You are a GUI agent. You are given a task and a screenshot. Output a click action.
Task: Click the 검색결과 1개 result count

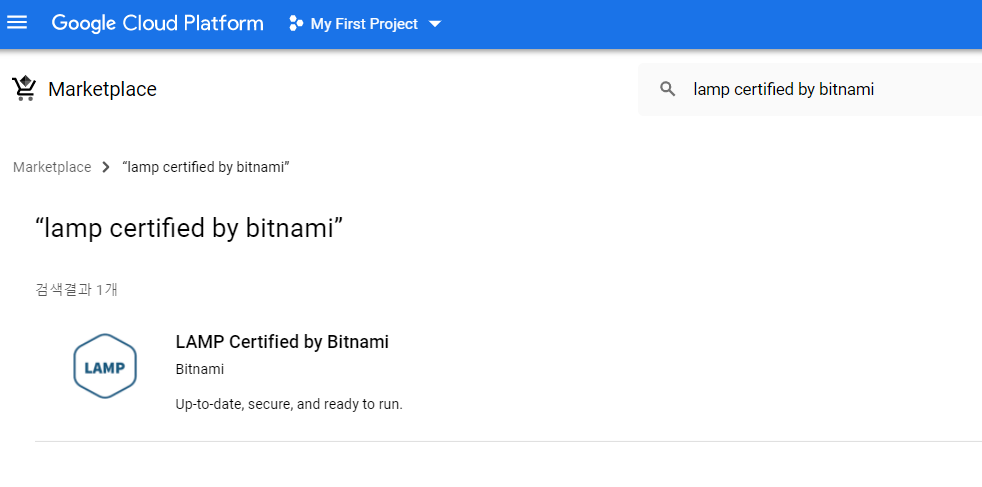coord(76,290)
